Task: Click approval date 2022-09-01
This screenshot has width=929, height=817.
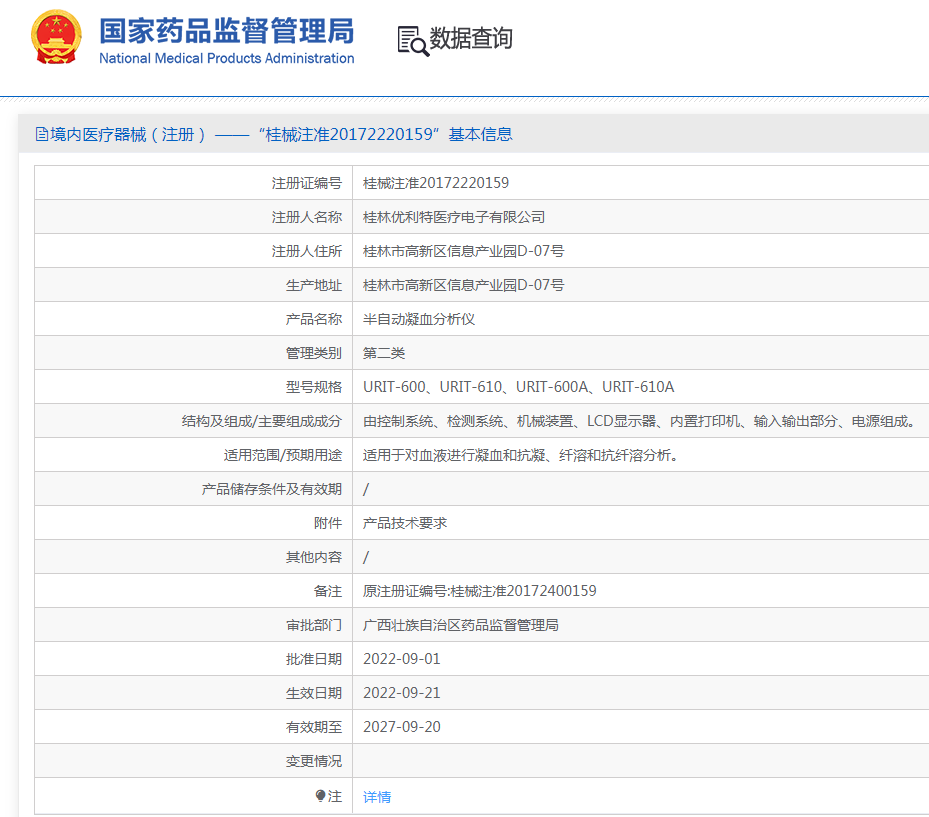Action: 402,659
